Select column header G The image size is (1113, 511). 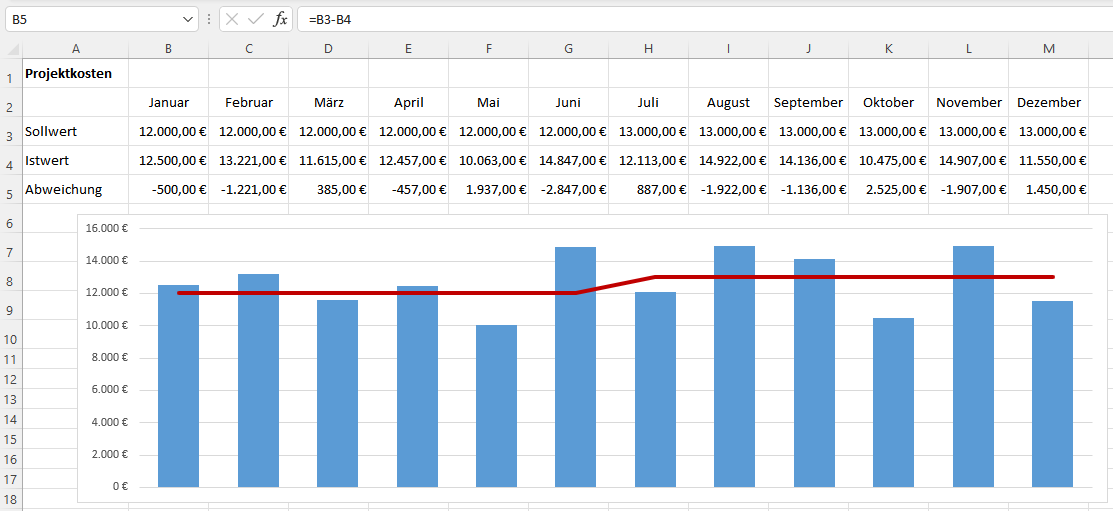click(568, 49)
